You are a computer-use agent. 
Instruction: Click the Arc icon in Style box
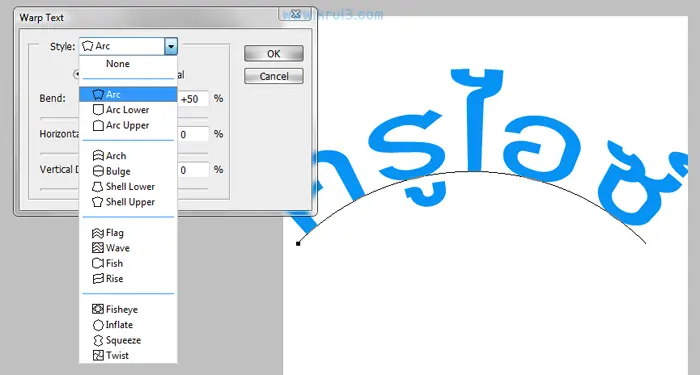point(88,46)
